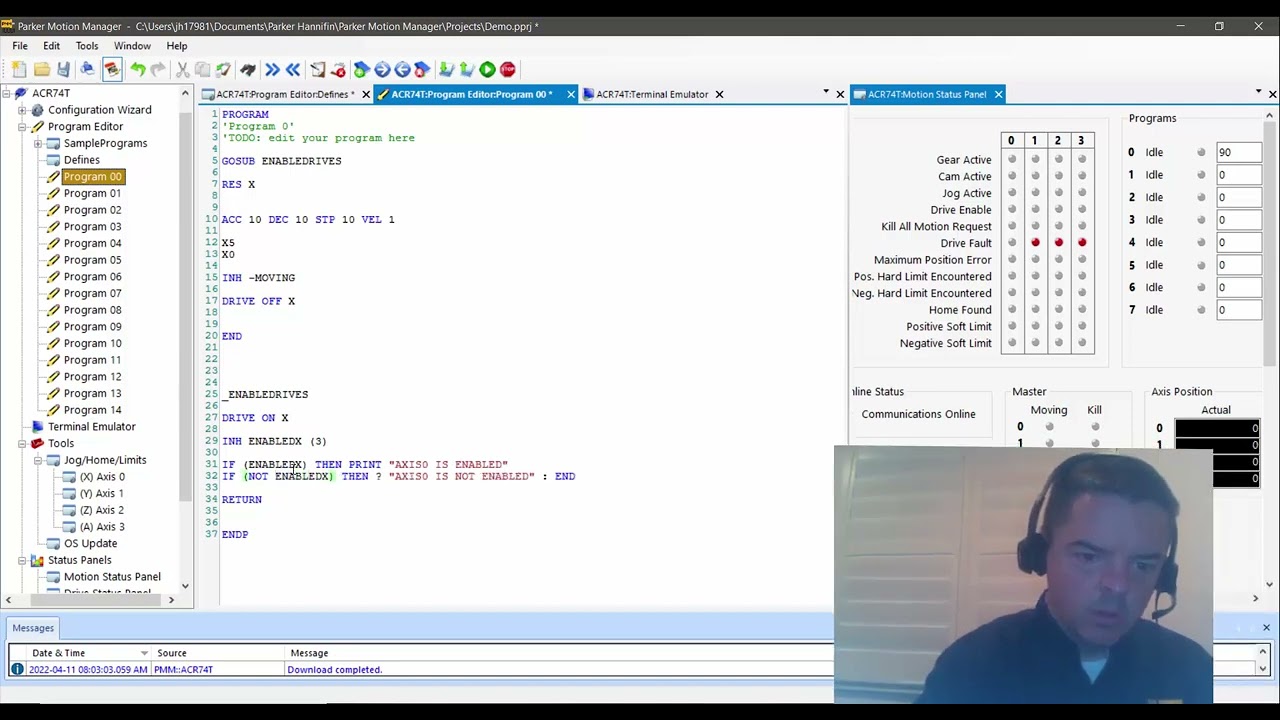
Task: Click the outdent double-left-arrows icon
Action: tap(293, 69)
